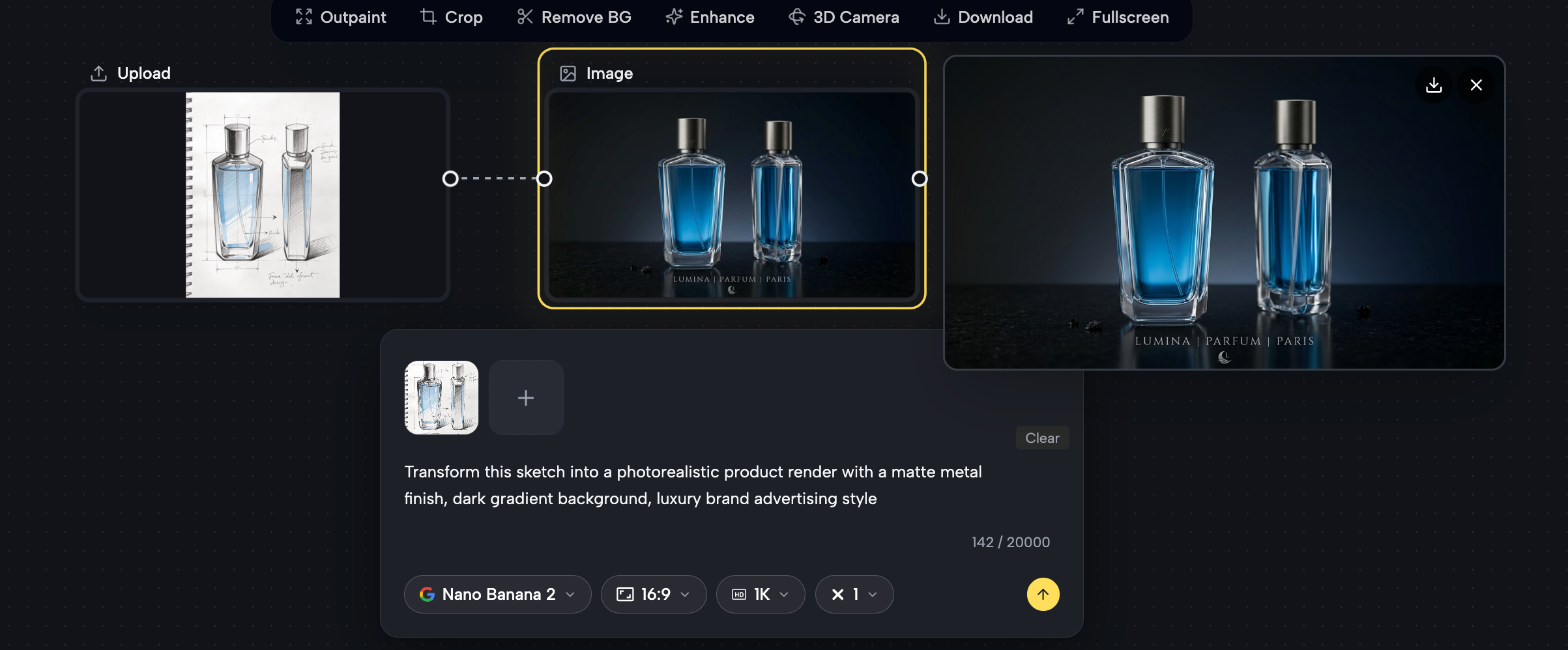Apply the Enhance sparkle tool
The image size is (1568, 650).
(710, 18)
